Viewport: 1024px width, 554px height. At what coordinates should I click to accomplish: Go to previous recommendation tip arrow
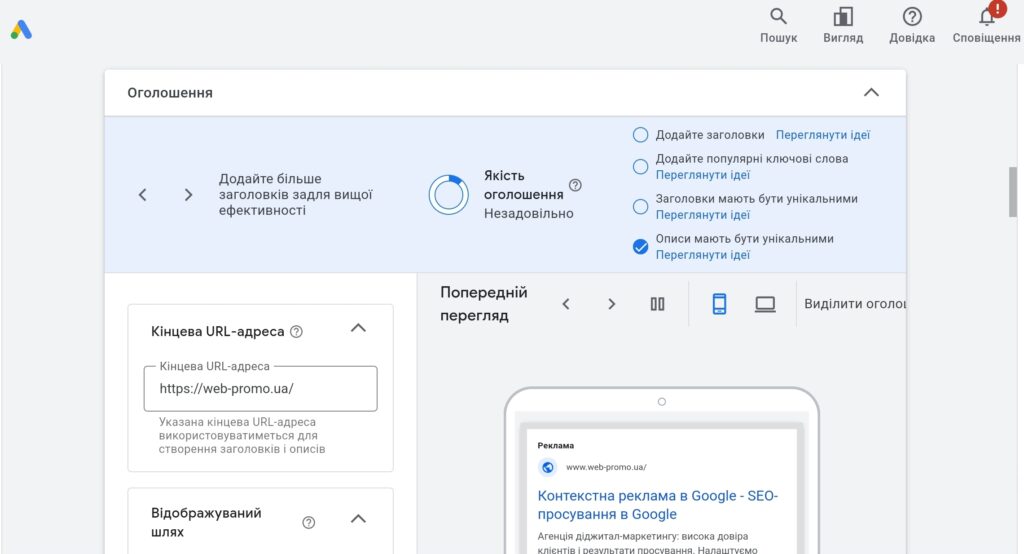coord(142,195)
